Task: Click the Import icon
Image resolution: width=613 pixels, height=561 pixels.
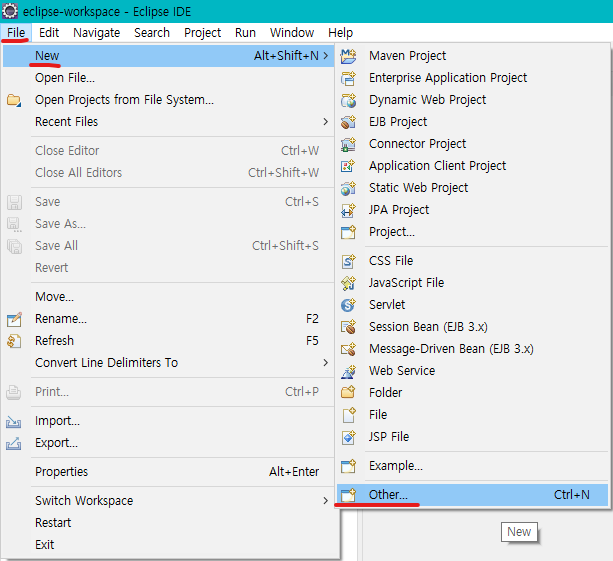Action: [14, 421]
